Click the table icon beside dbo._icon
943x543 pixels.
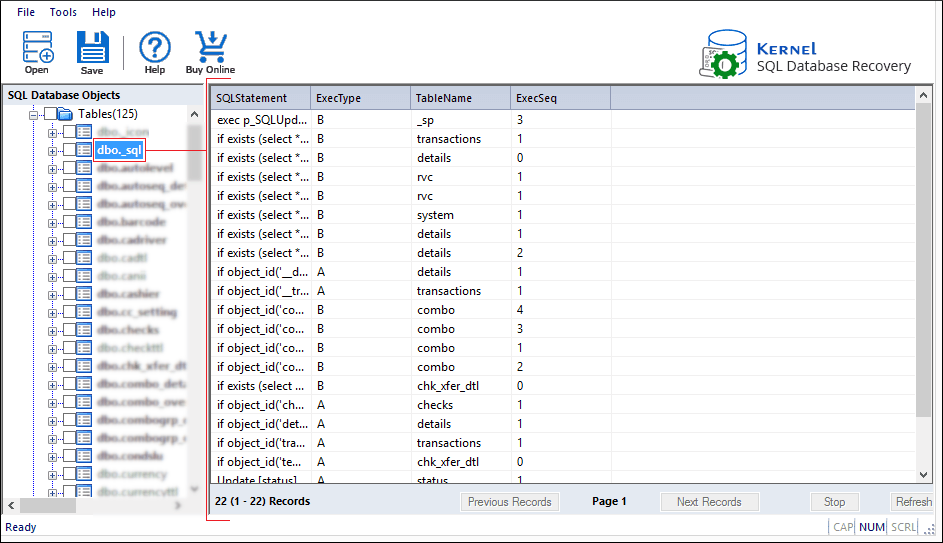point(84,132)
